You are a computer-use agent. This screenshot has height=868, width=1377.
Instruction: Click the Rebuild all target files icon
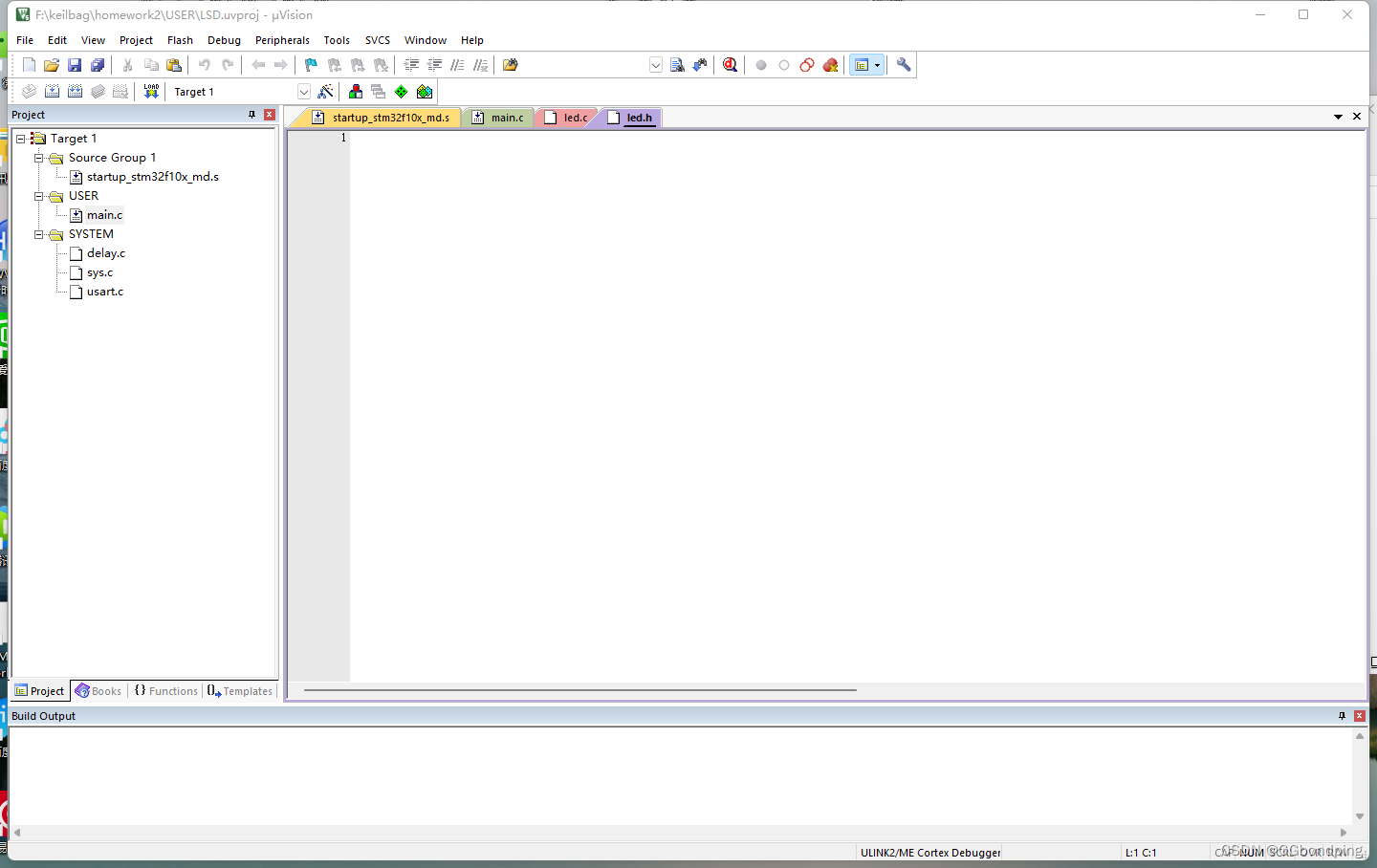[75, 92]
